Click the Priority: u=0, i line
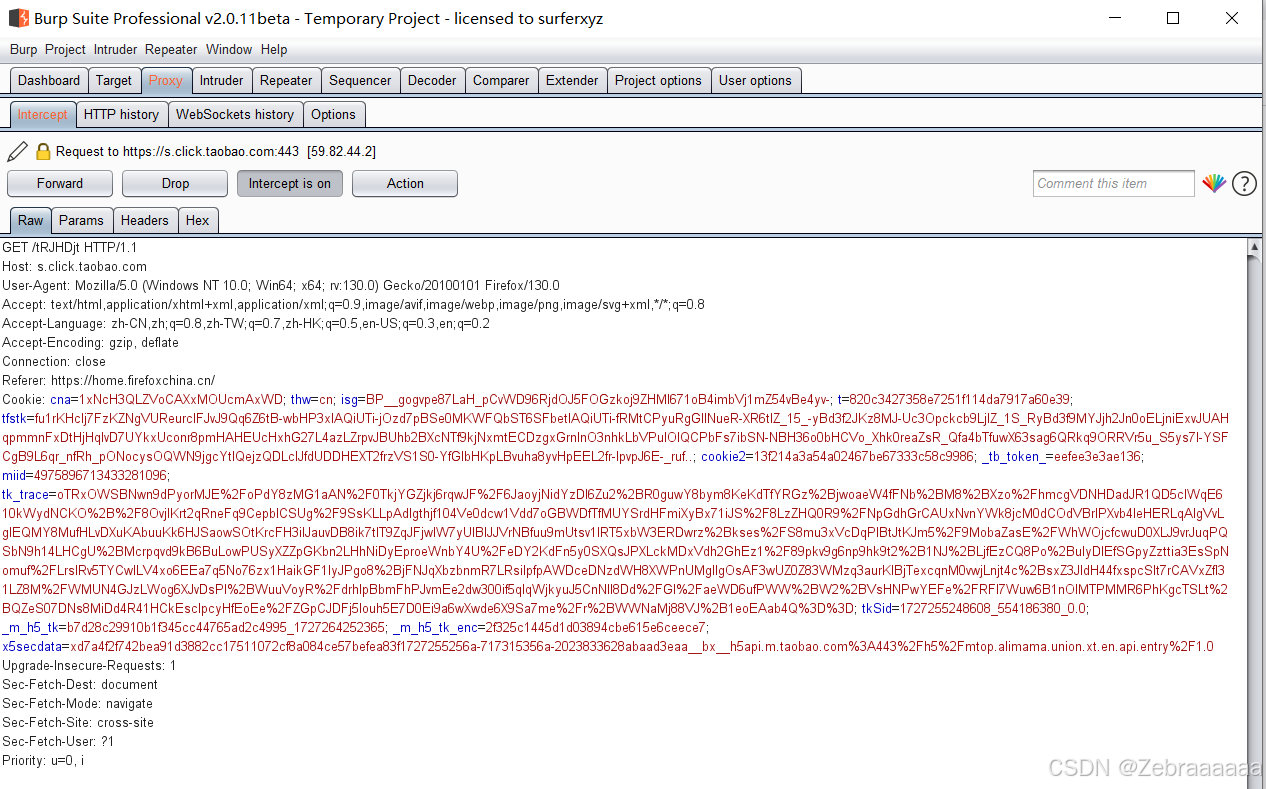 pyautogui.click(x=43, y=760)
